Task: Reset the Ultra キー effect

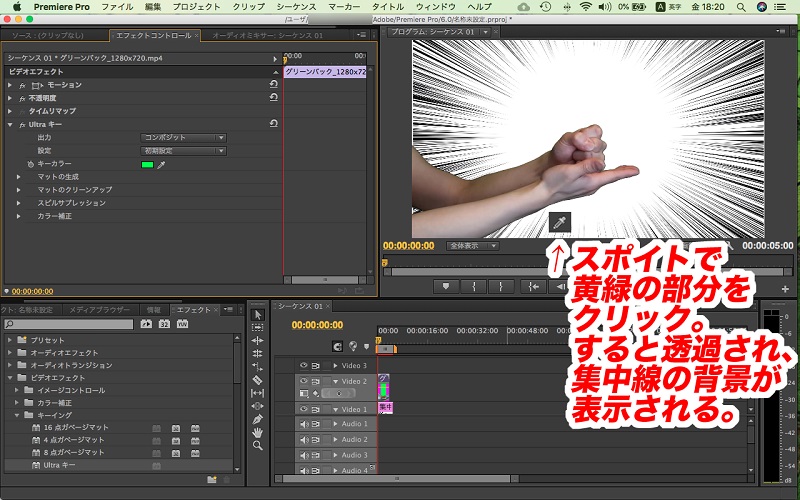Action: pyautogui.click(x=273, y=123)
